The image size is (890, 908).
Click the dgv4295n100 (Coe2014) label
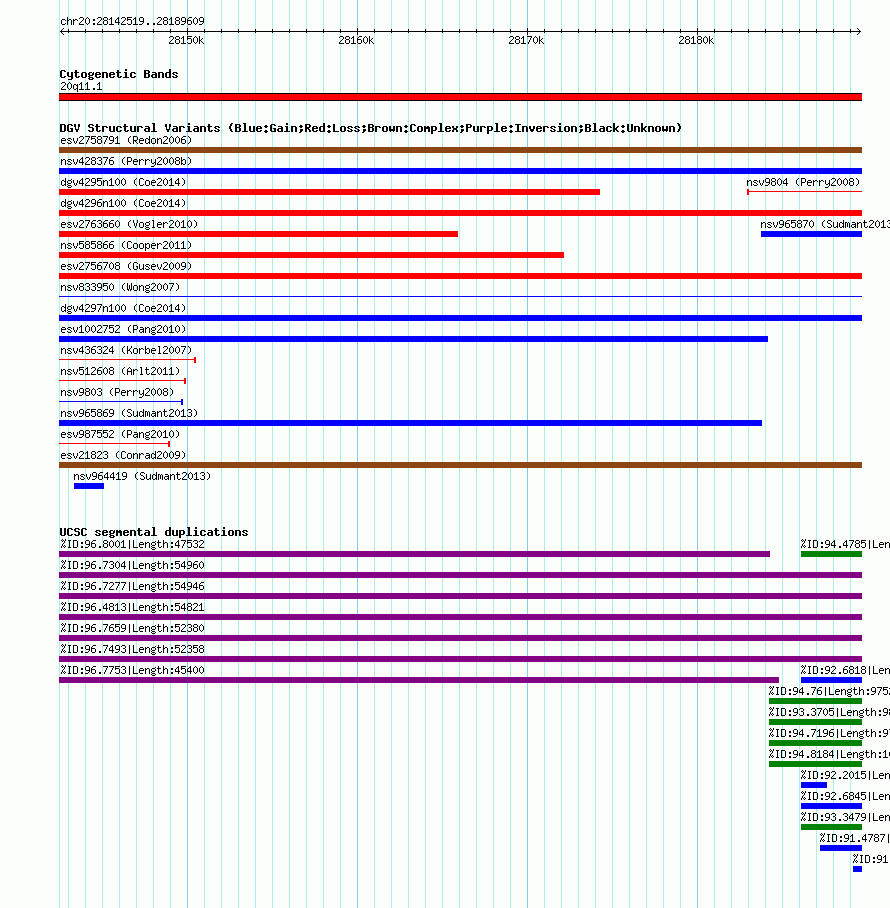(123, 182)
